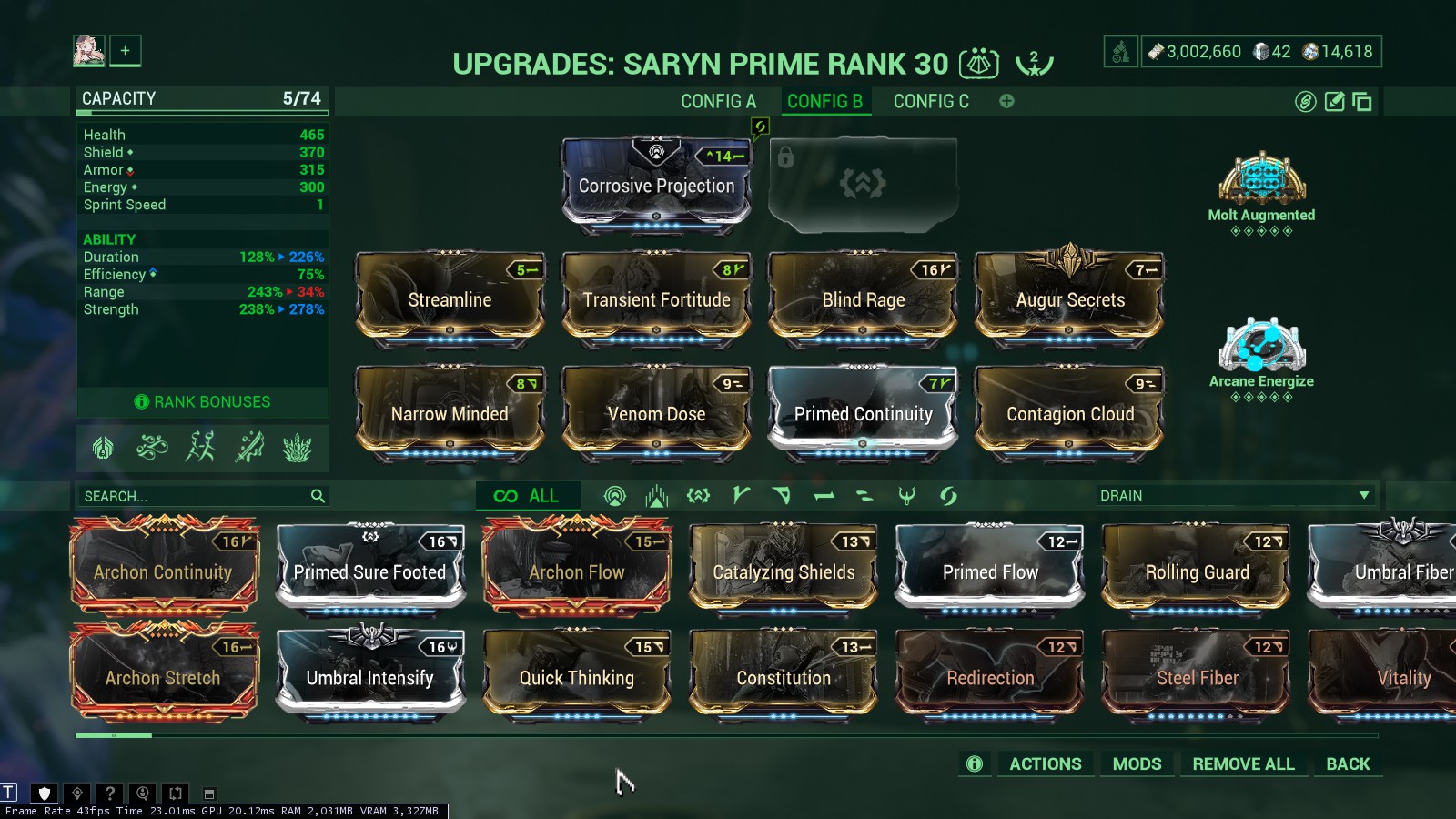Click the REMOVE ALL button
This screenshot has width=1456, height=819.
point(1243,763)
